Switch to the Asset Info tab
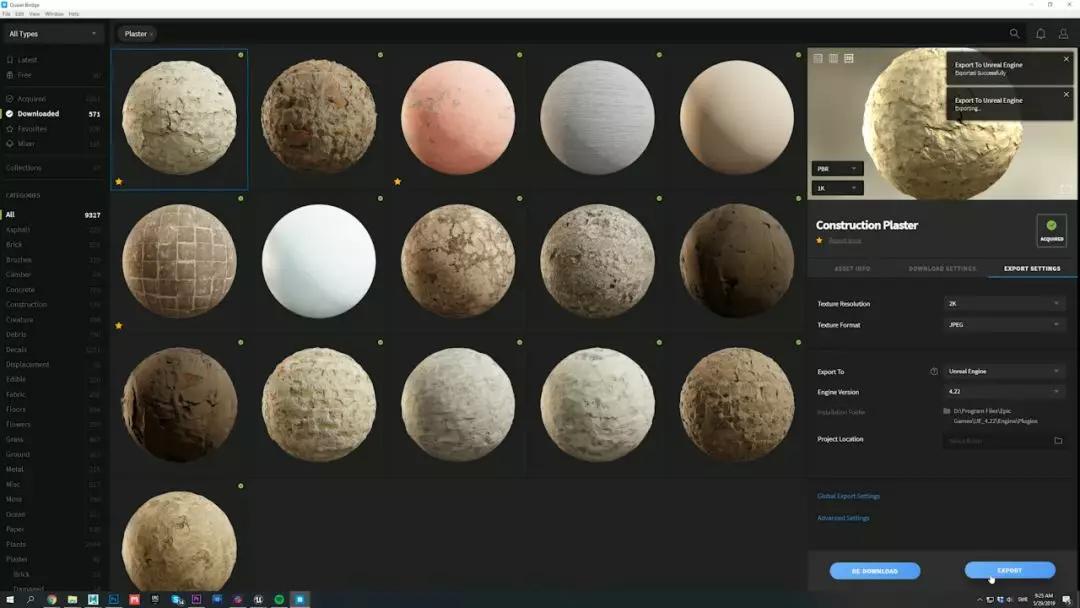1080x608 pixels. click(852, 269)
